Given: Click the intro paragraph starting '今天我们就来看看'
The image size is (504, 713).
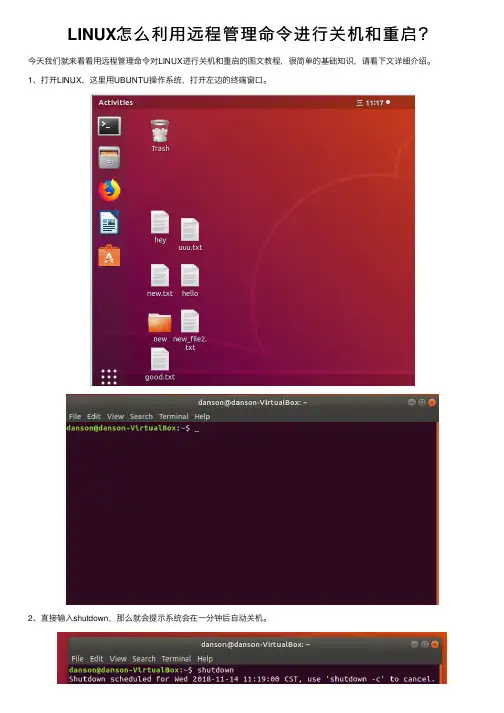Looking at the screenshot, I should [x=230, y=61].
